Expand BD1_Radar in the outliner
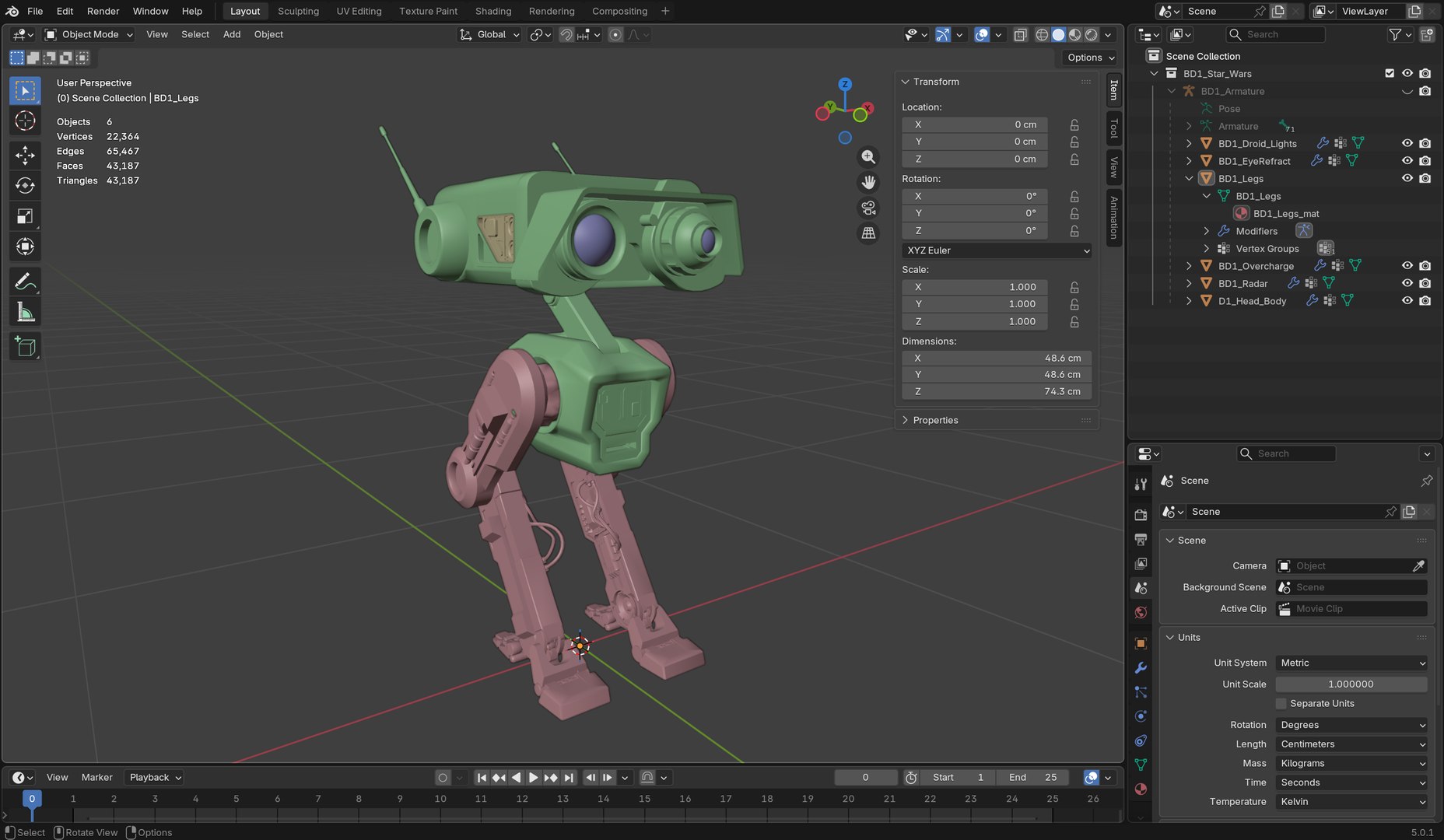Viewport: 1444px width, 840px height. (1188, 283)
